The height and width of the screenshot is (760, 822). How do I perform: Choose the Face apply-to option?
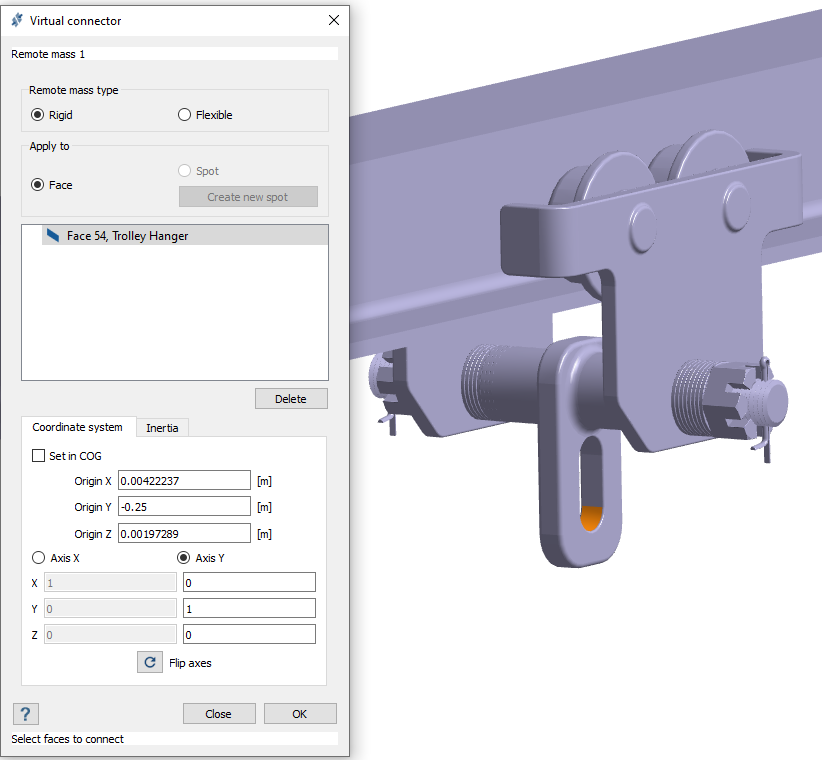[38, 185]
